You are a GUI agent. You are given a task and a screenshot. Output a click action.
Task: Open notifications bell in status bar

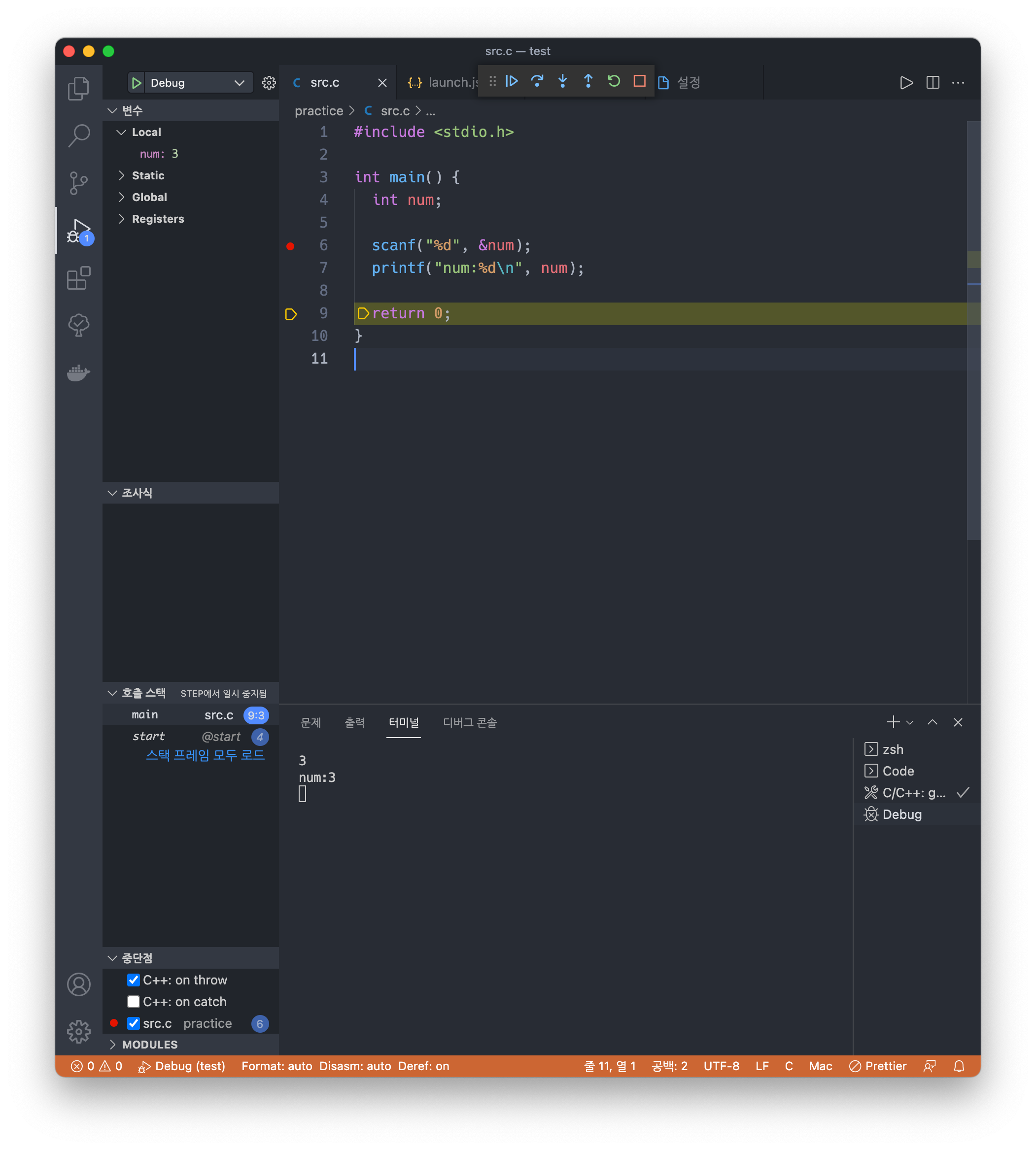959,1066
